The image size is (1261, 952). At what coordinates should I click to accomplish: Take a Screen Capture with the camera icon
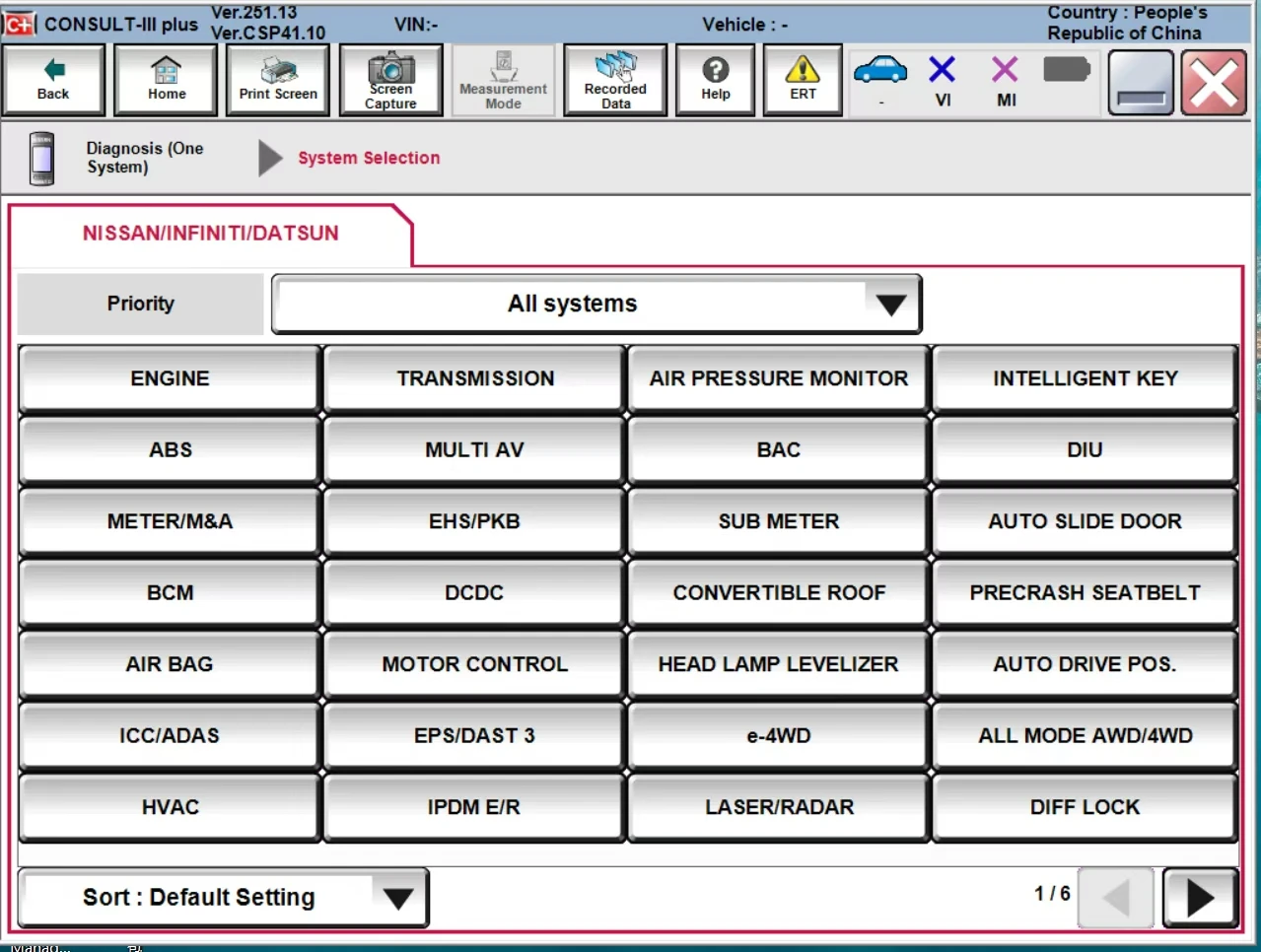coord(390,80)
